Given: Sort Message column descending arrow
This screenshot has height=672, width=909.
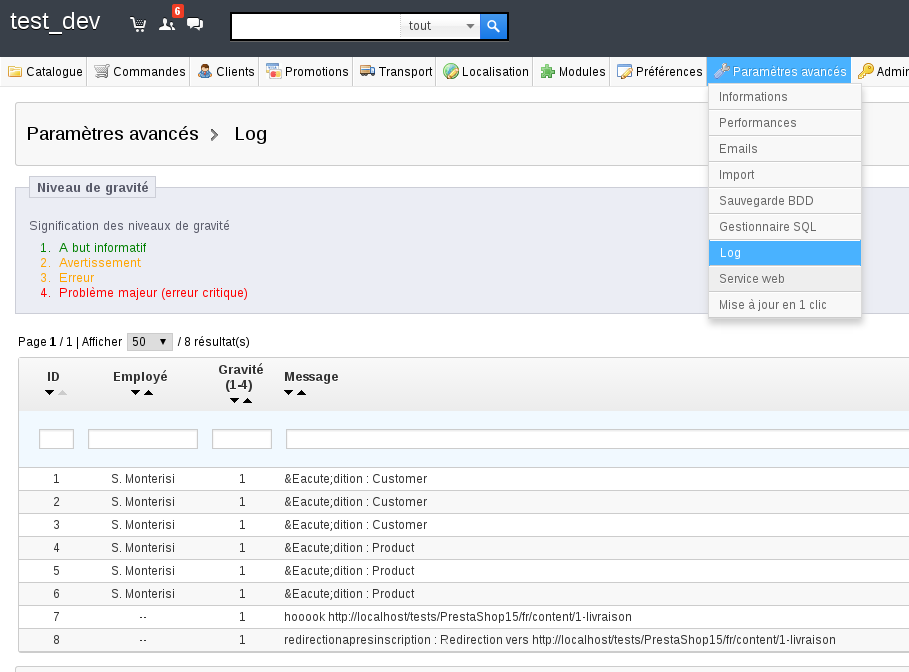Looking at the screenshot, I should pos(288,393).
